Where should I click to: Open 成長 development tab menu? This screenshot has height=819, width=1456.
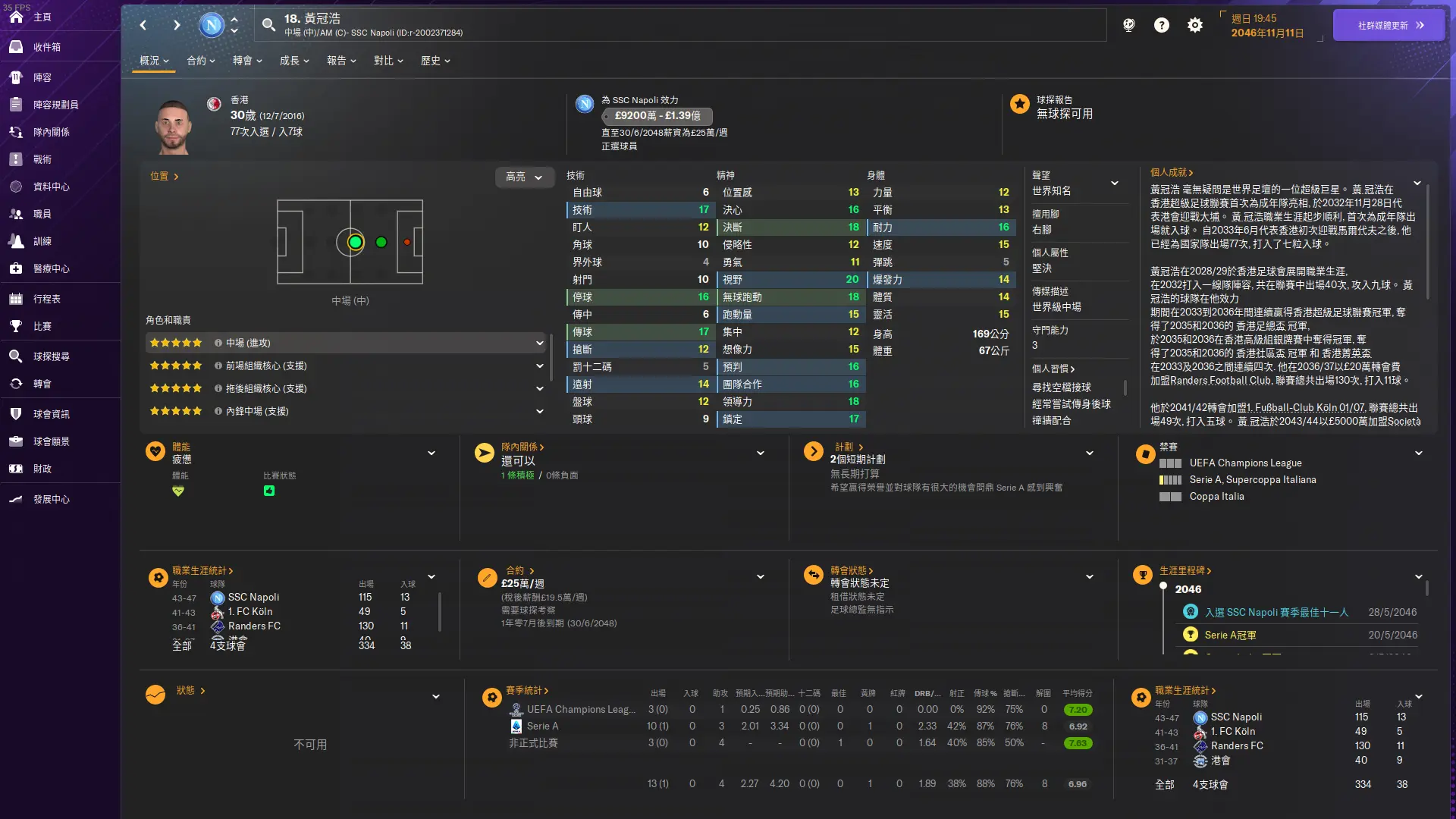(x=294, y=61)
